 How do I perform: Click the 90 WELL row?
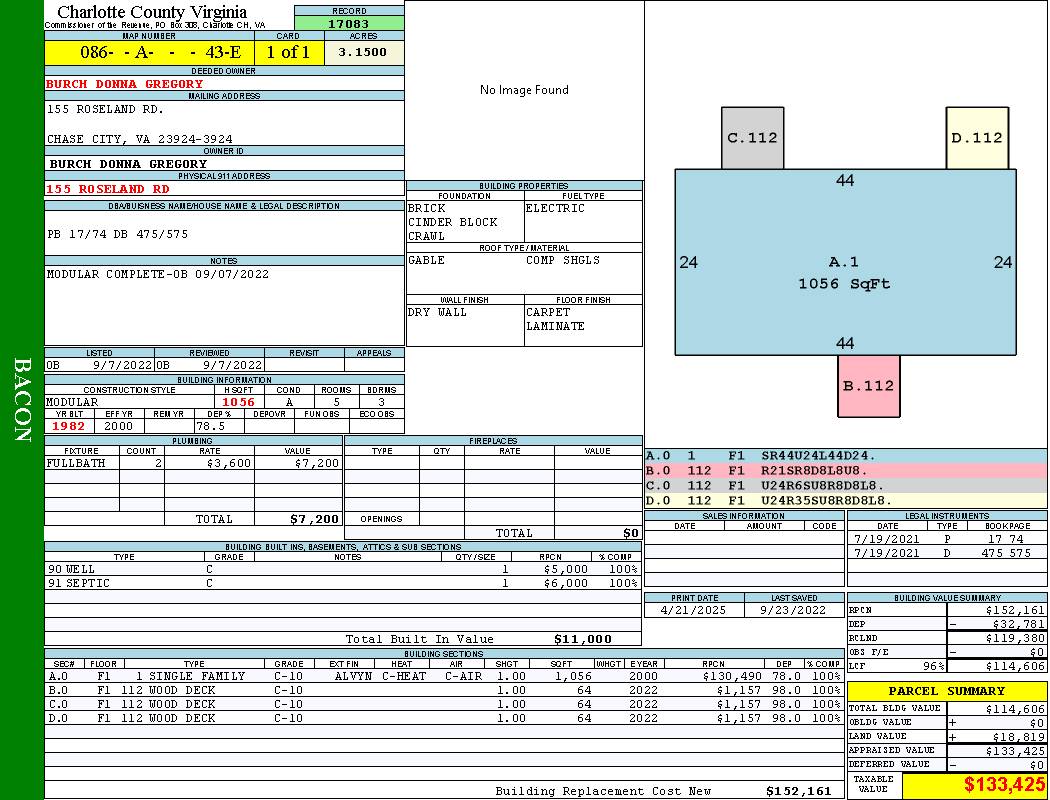point(343,569)
